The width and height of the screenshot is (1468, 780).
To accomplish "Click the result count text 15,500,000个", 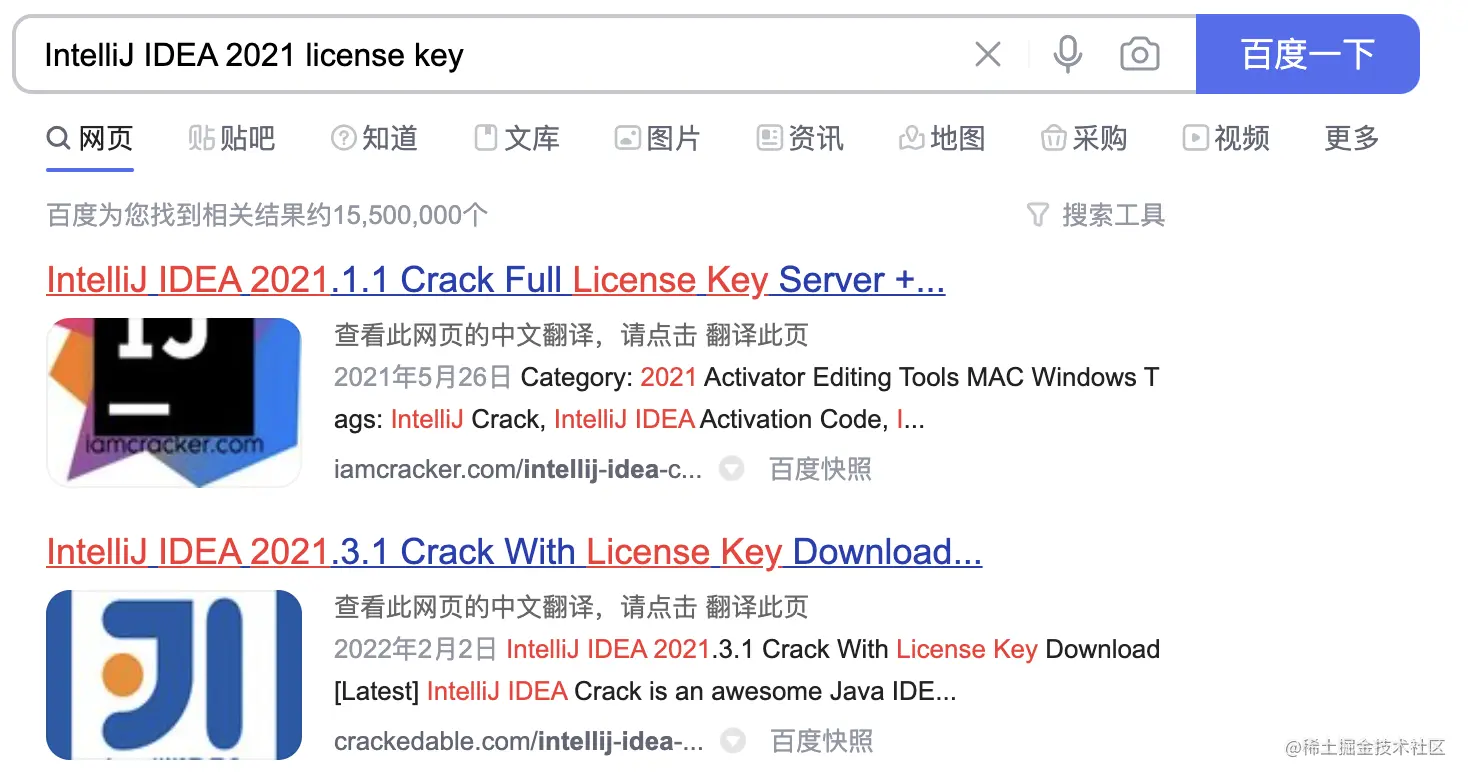I will click(410, 215).
